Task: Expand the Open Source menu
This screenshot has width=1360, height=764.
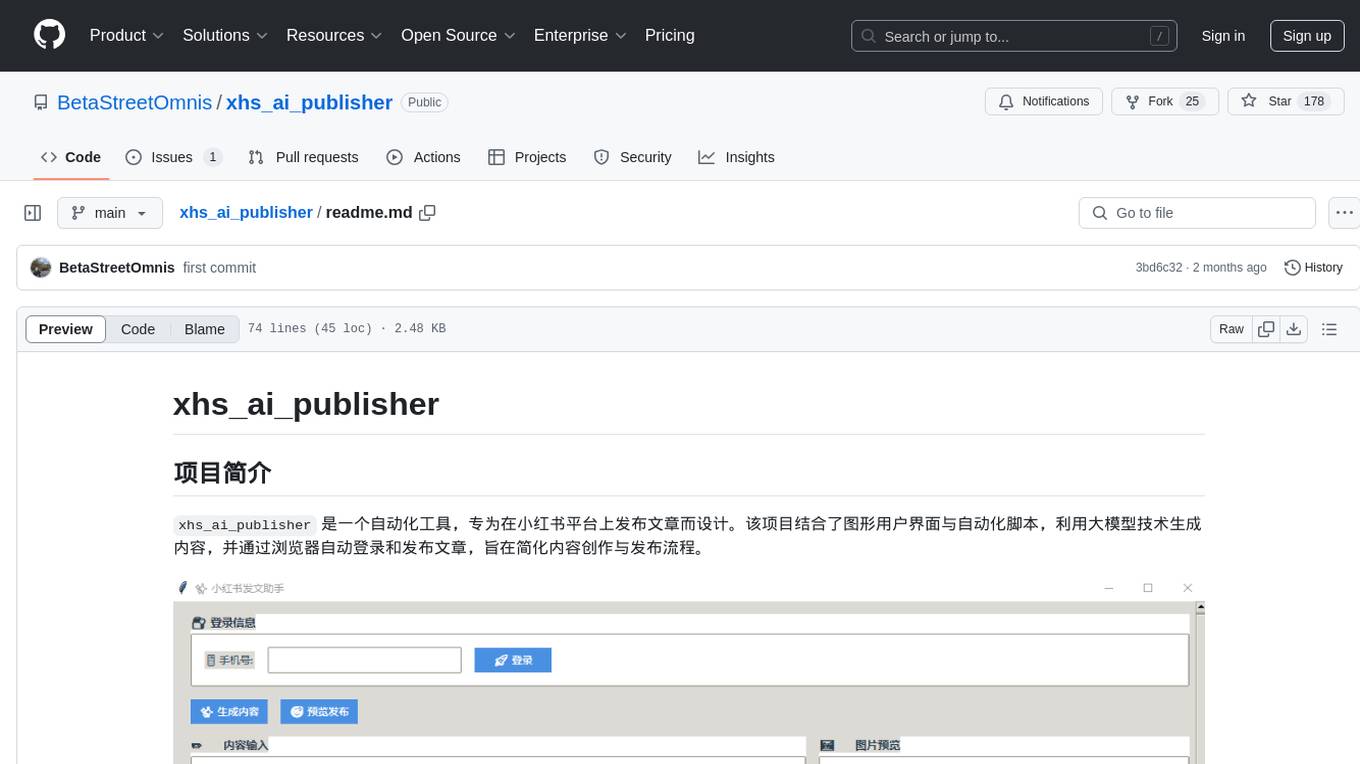Action: (458, 35)
